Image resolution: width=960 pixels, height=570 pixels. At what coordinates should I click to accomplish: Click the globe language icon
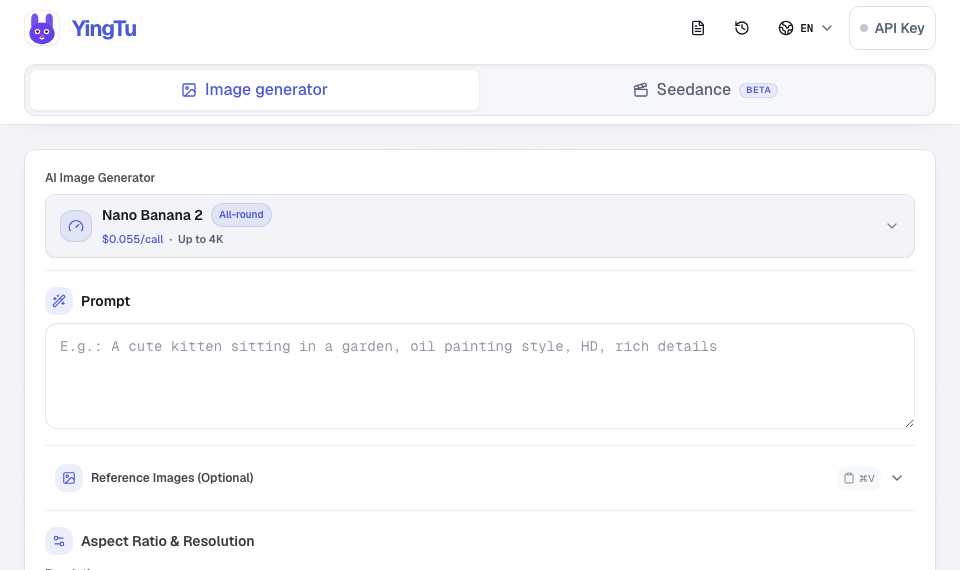pyautogui.click(x=786, y=28)
